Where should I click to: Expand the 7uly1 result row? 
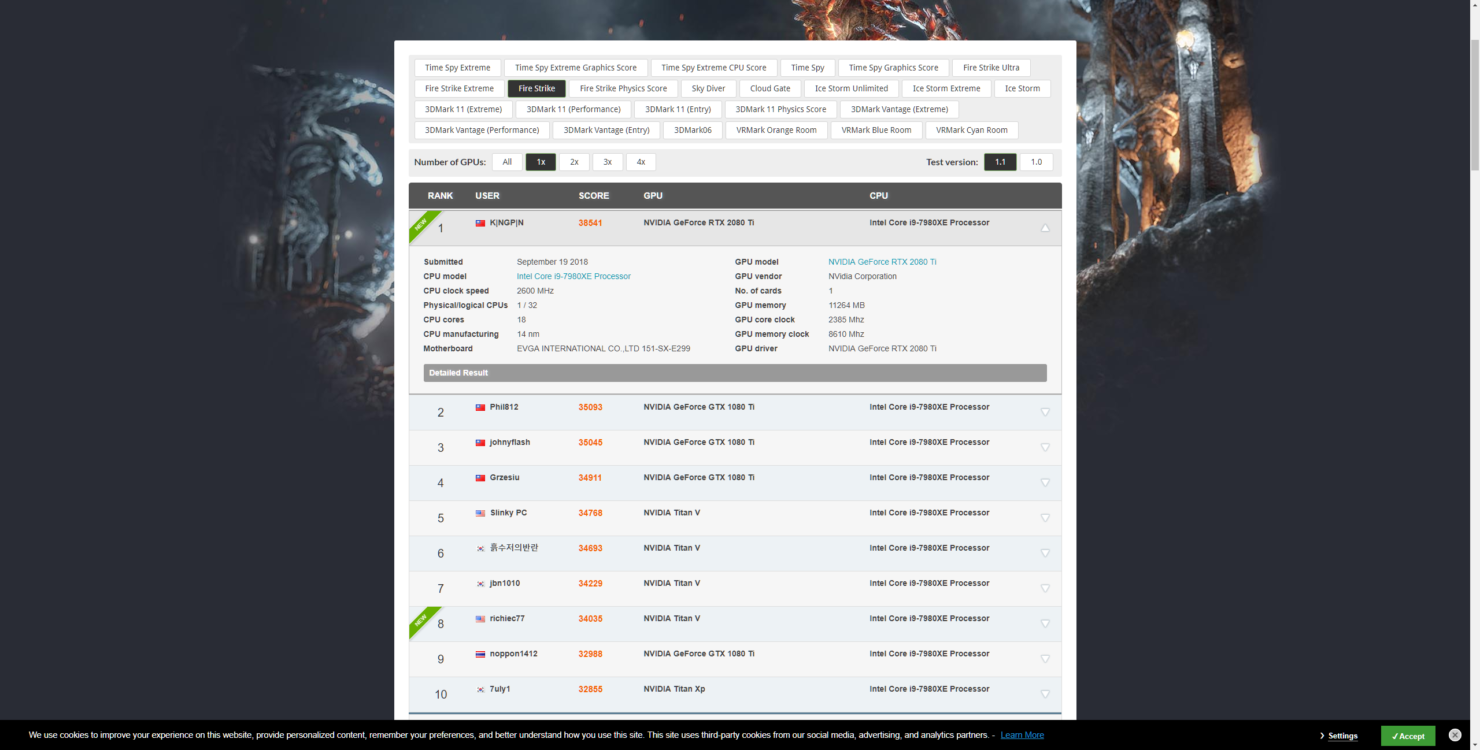[1045, 693]
